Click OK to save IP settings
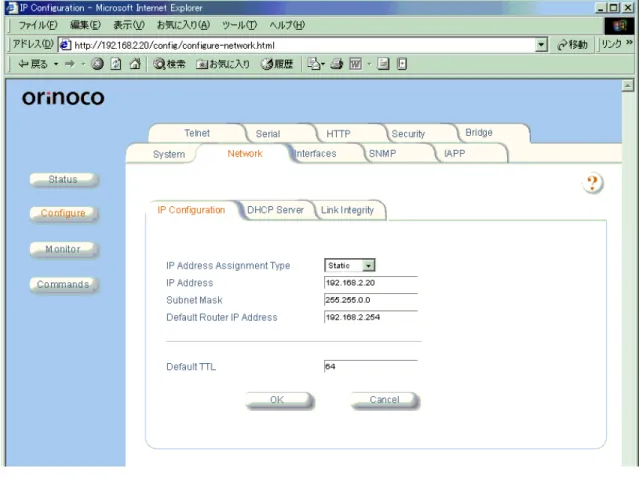The width and height of the screenshot is (639, 477). coord(279,400)
